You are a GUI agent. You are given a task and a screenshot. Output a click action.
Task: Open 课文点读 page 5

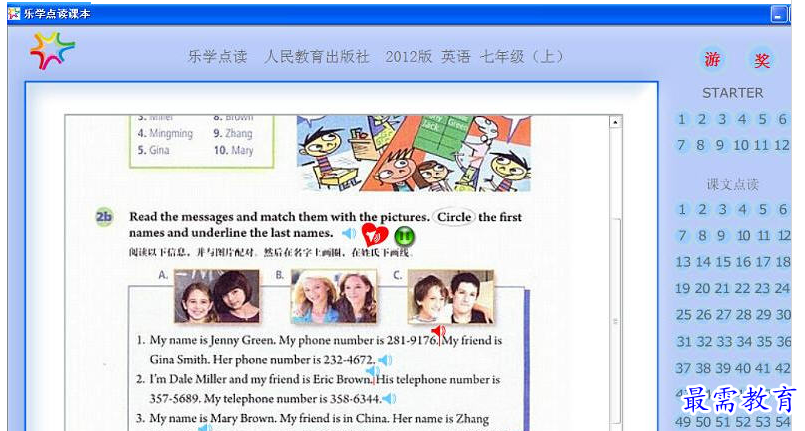(x=762, y=210)
